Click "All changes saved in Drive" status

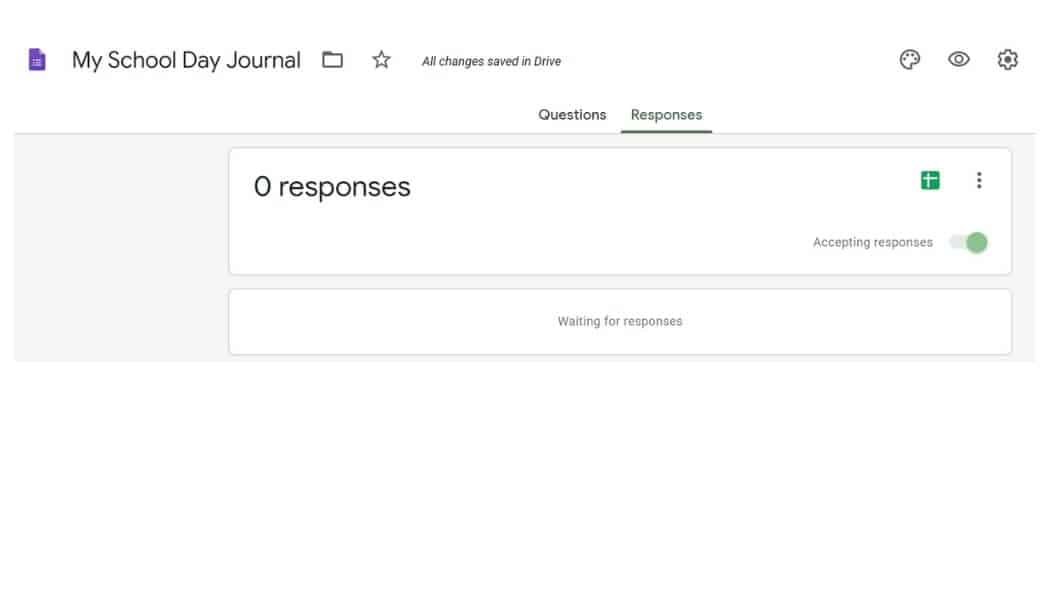pos(492,61)
